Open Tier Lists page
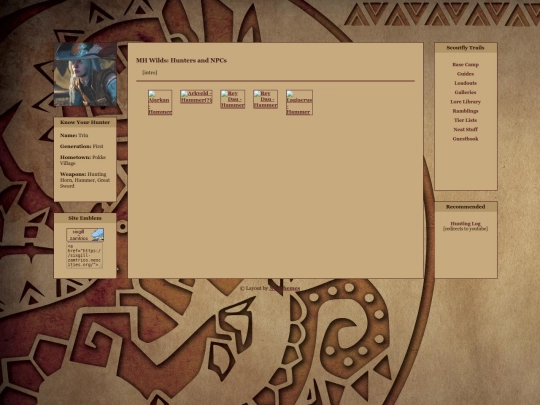The width and height of the screenshot is (540, 405). coord(465,120)
